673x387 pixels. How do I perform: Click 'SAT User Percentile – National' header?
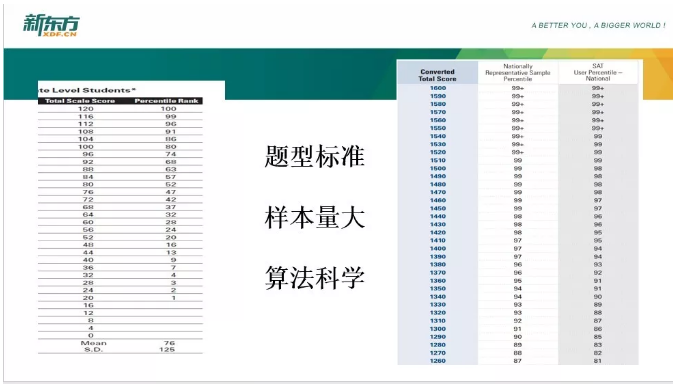[598, 72]
